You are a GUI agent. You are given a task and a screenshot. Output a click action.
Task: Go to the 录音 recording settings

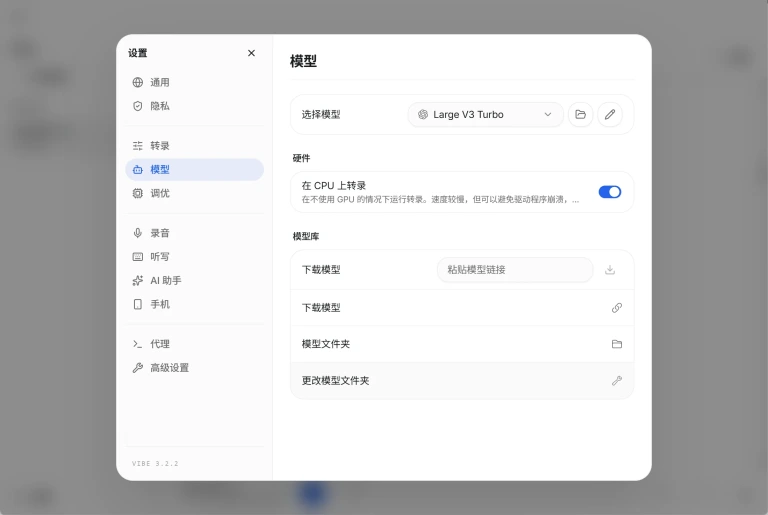[194, 233]
